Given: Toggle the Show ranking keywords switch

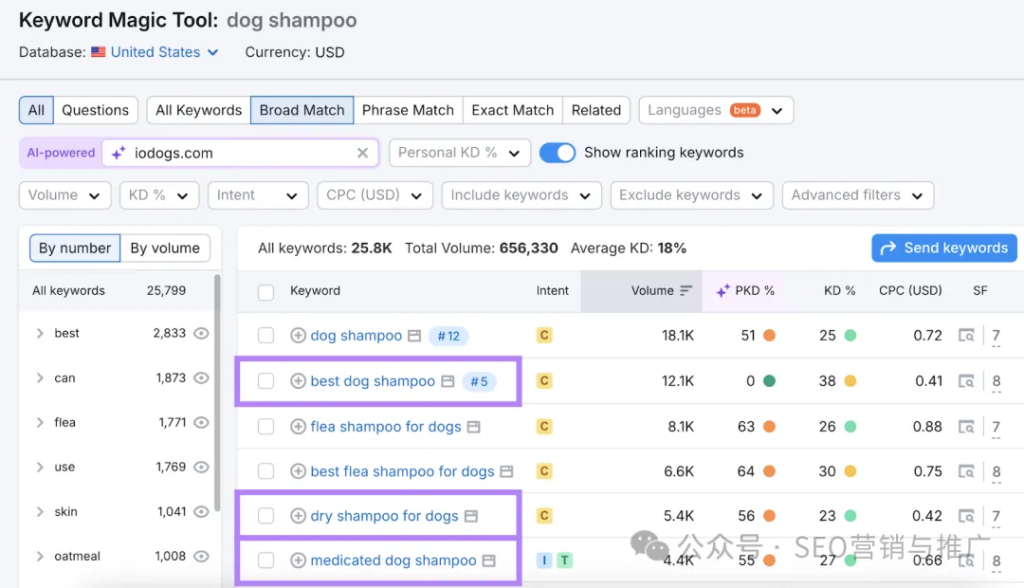Looking at the screenshot, I should click(557, 153).
